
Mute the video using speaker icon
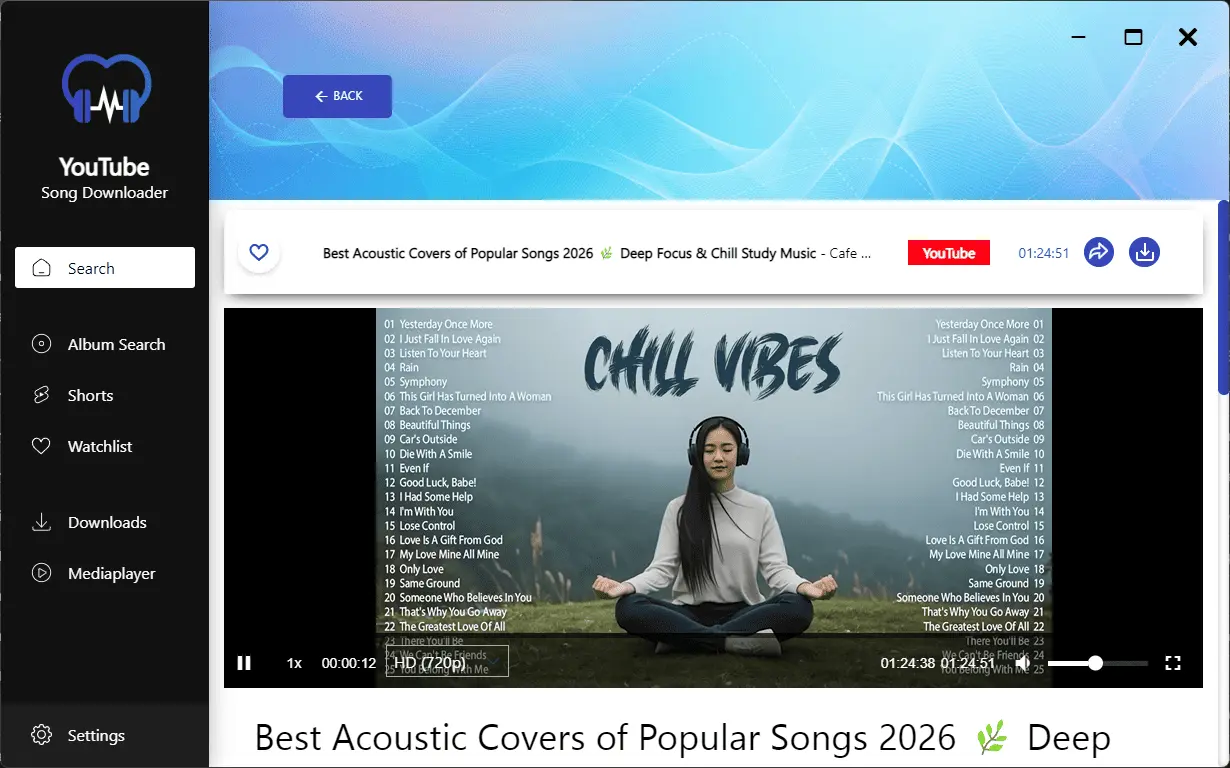(x=1023, y=663)
